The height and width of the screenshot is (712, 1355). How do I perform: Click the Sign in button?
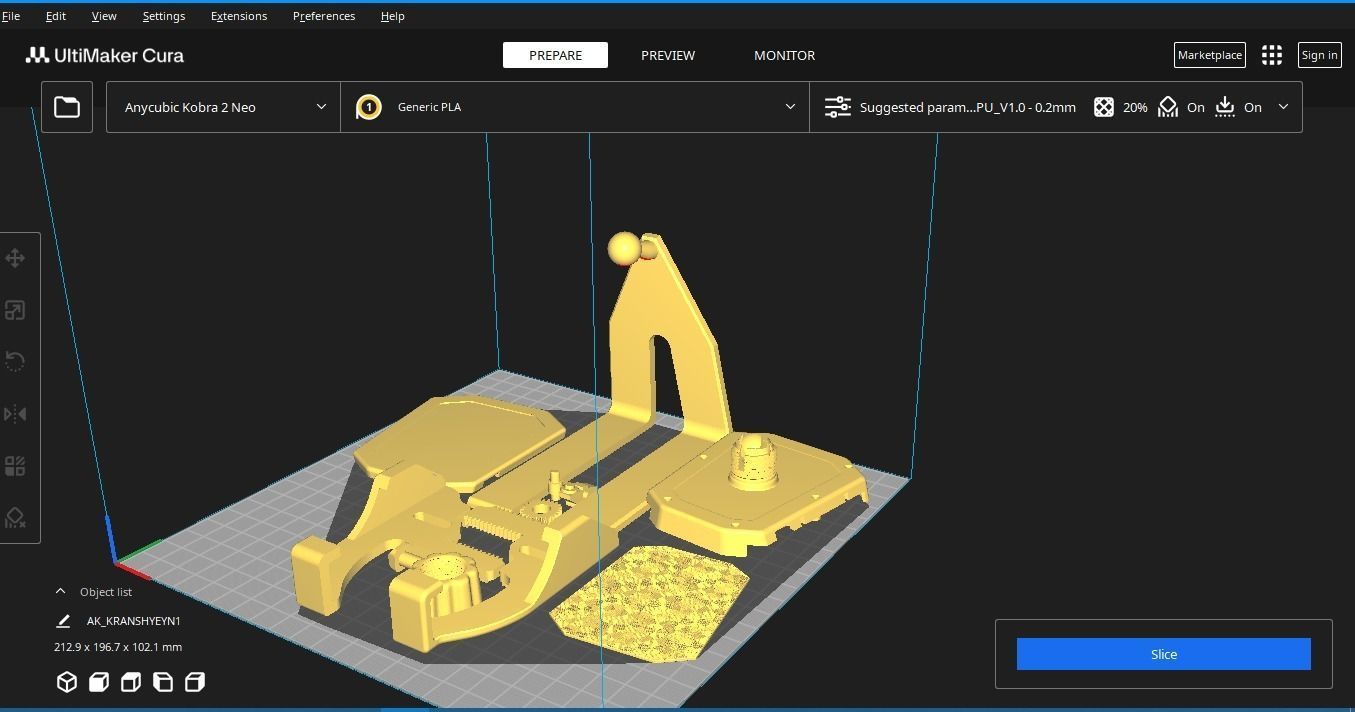click(1319, 55)
